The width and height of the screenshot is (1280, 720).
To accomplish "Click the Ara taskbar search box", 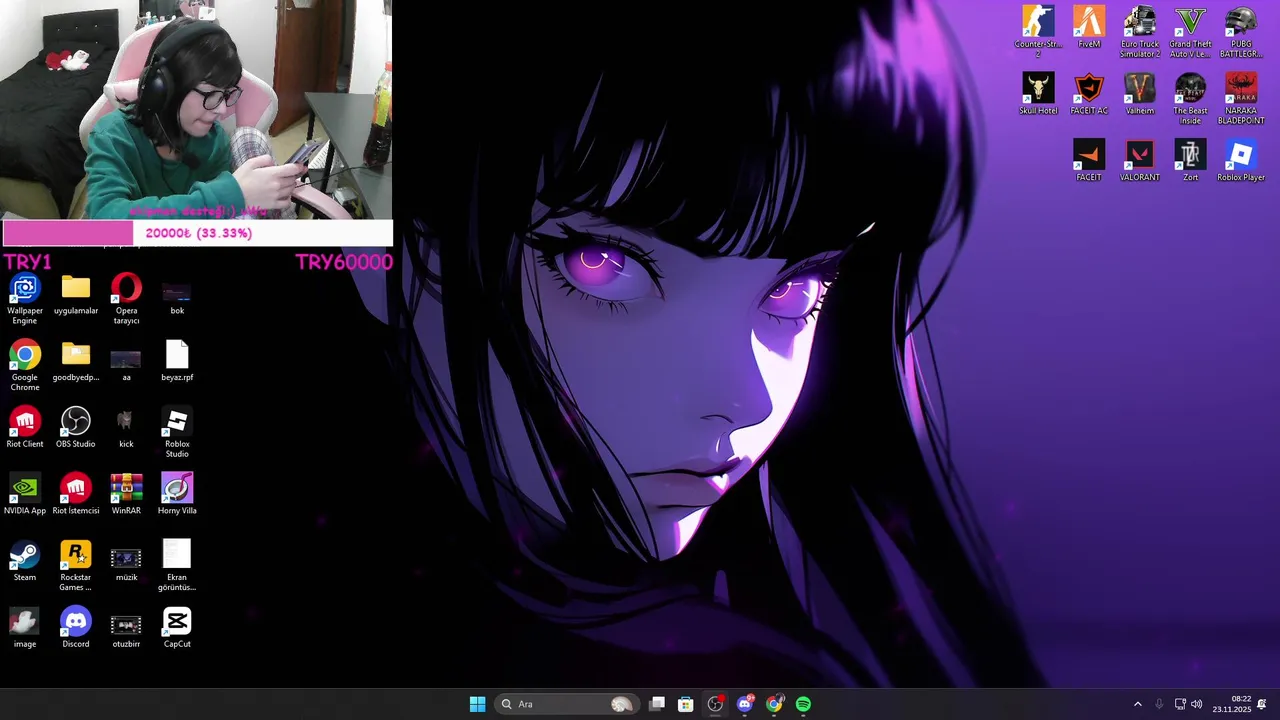I will coord(567,704).
